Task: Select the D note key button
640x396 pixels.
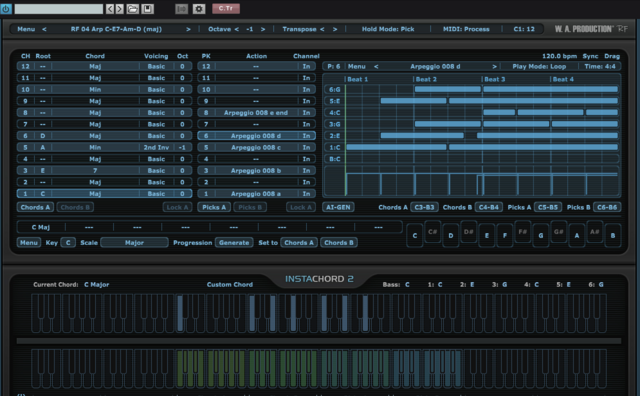Action: [451, 236]
